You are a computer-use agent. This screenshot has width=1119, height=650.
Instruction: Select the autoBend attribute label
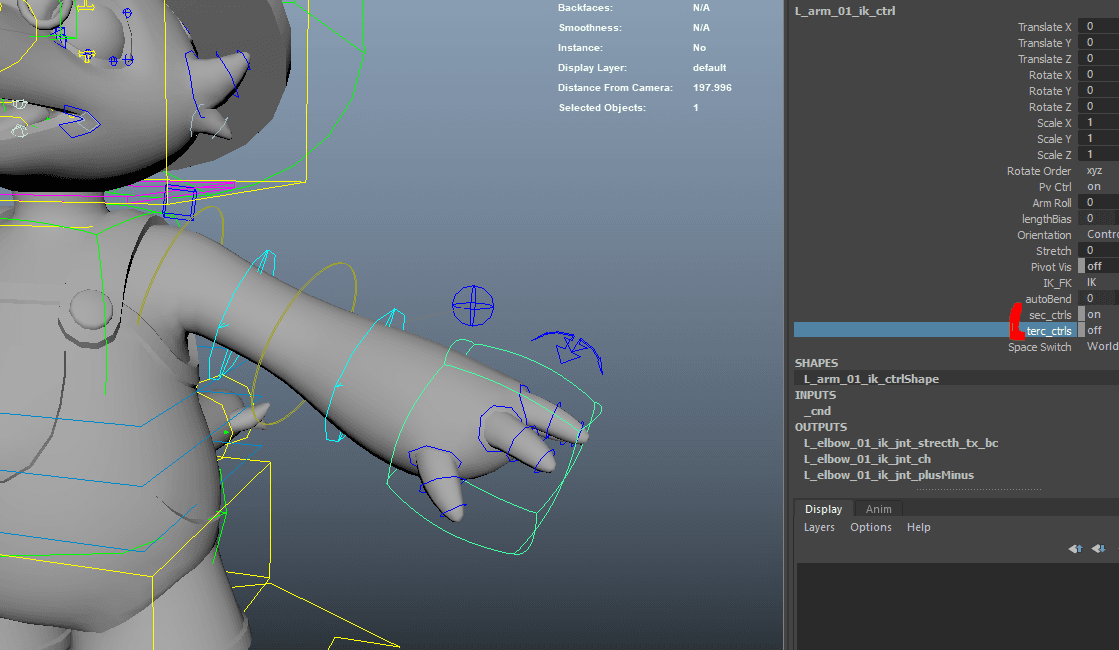tap(1048, 299)
